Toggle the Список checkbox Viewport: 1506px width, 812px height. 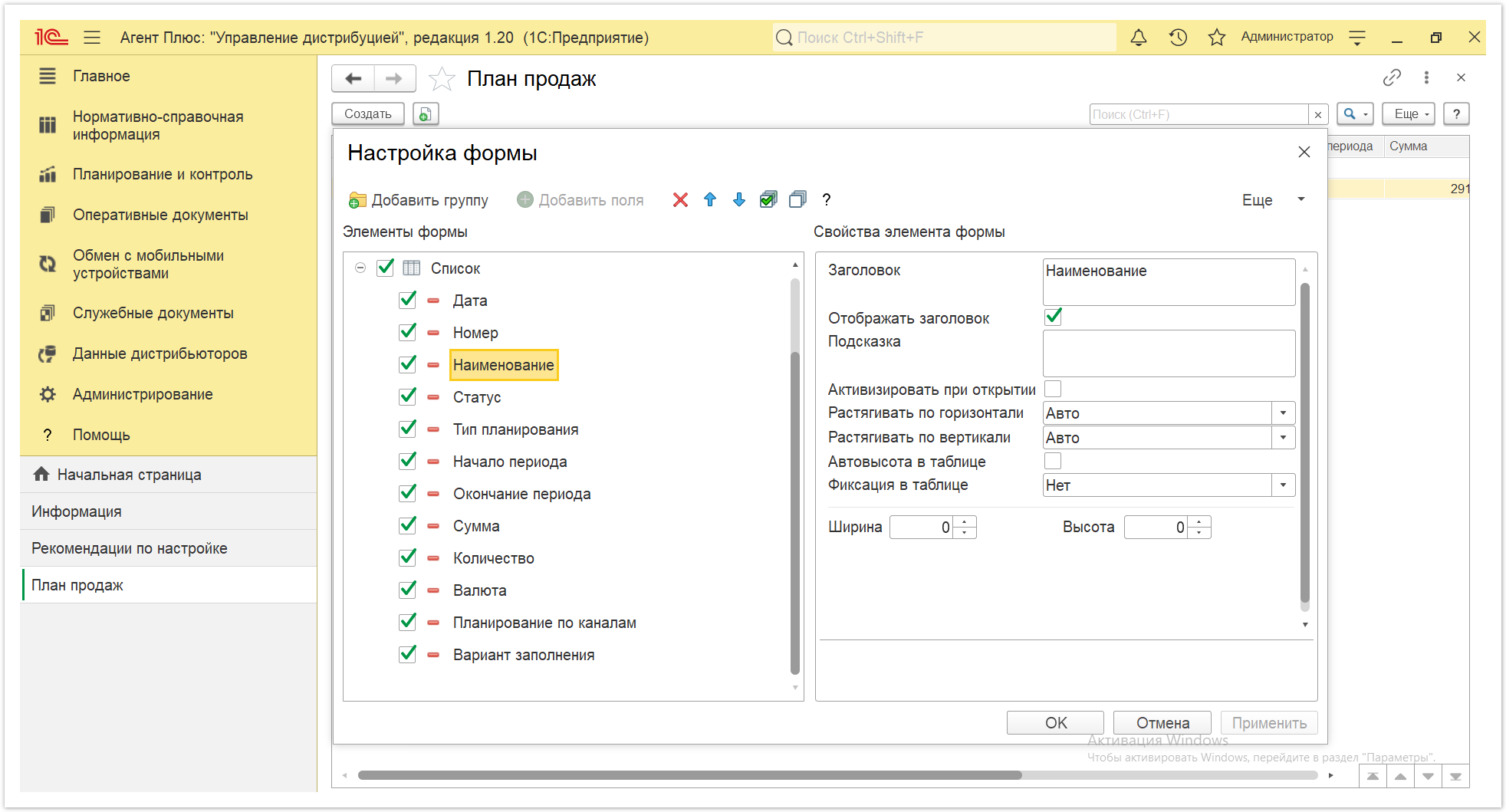click(386, 268)
